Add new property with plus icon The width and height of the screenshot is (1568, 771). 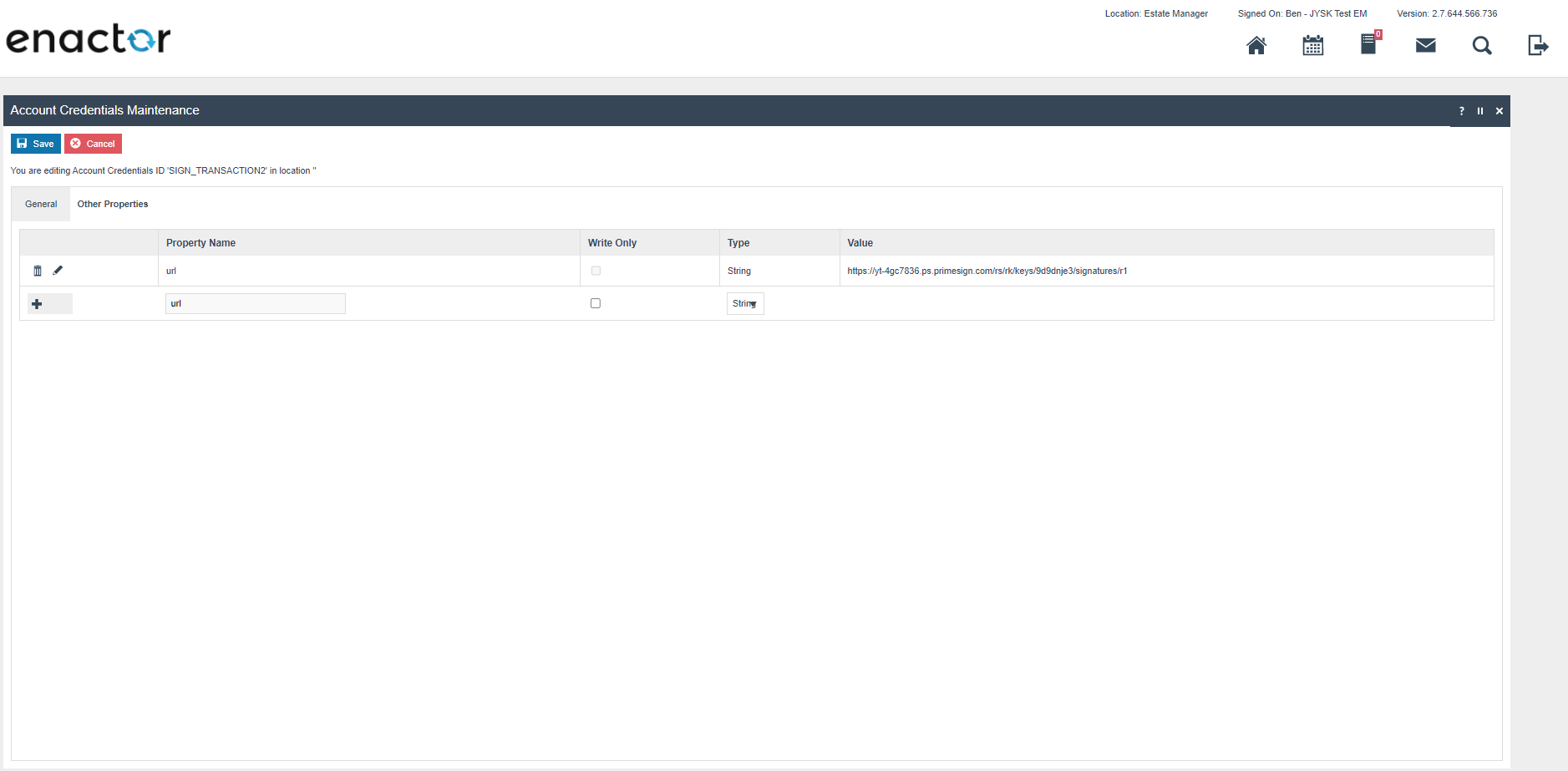click(37, 304)
